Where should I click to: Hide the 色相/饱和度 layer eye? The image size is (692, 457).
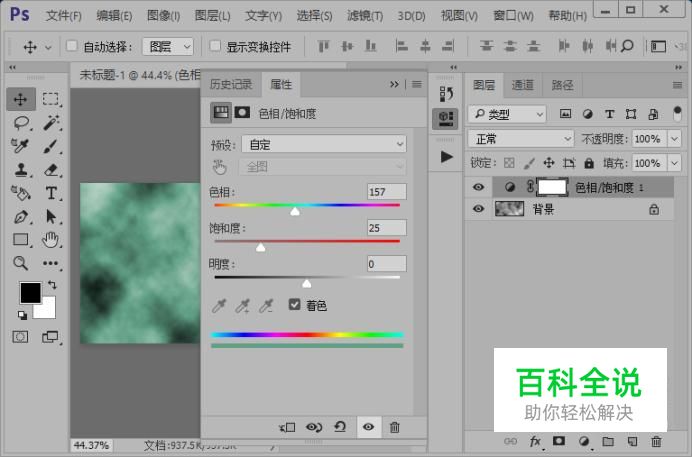(478, 187)
